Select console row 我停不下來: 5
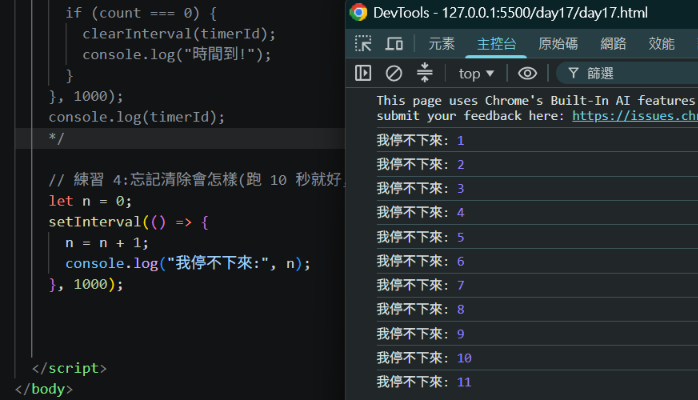Viewport: 698px width, 400px height. pos(537,237)
